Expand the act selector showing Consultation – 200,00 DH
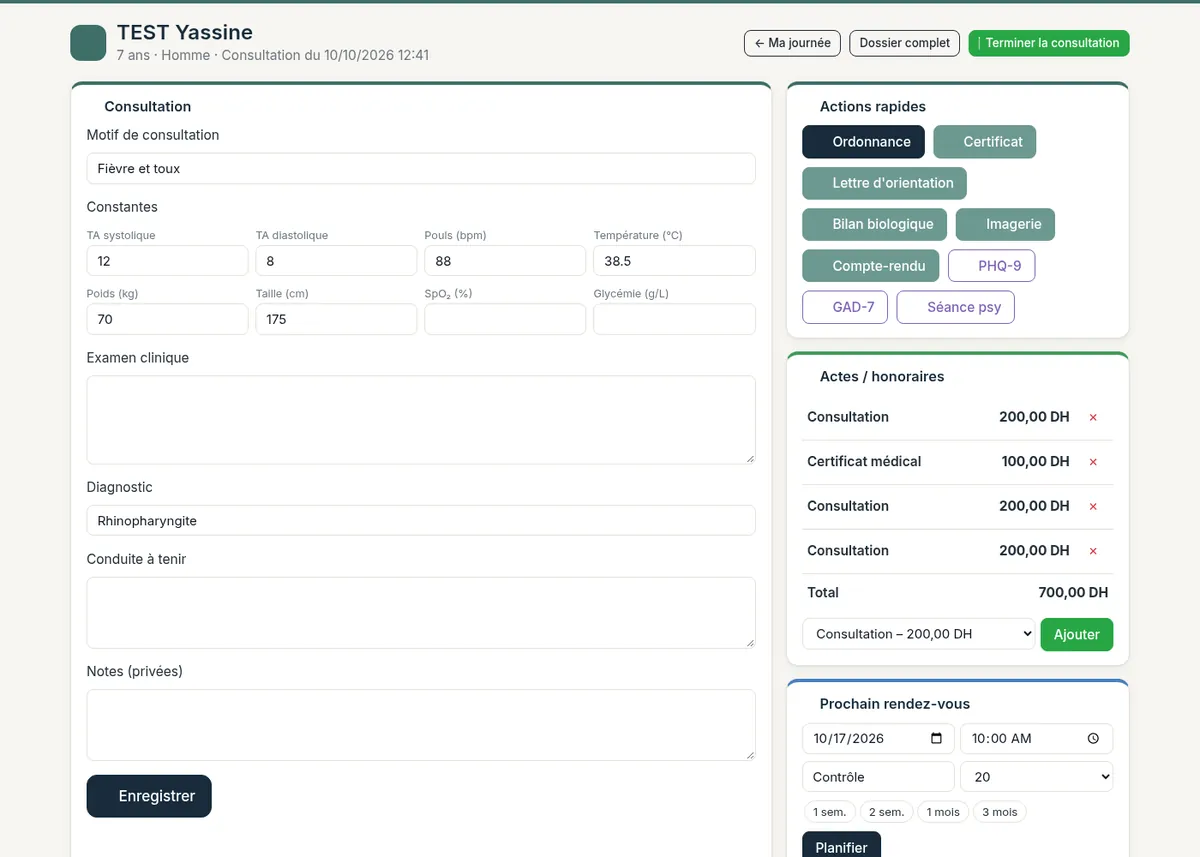The width and height of the screenshot is (1200, 857). click(918, 634)
